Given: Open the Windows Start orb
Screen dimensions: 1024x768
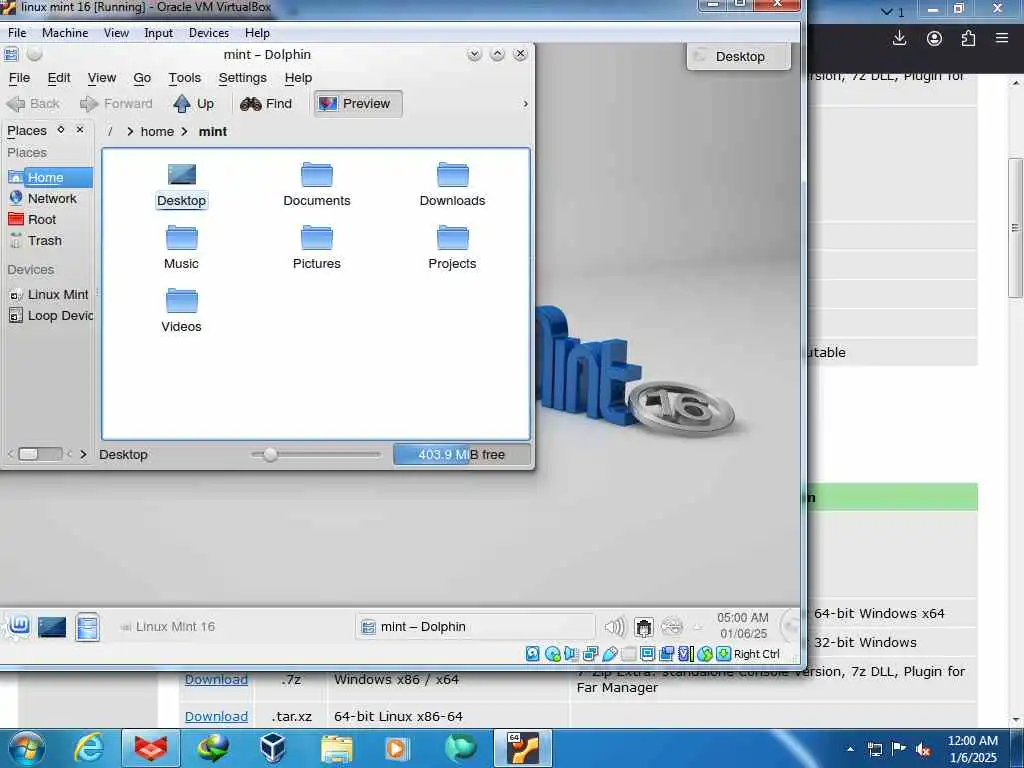Looking at the screenshot, I should pos(27,748).
